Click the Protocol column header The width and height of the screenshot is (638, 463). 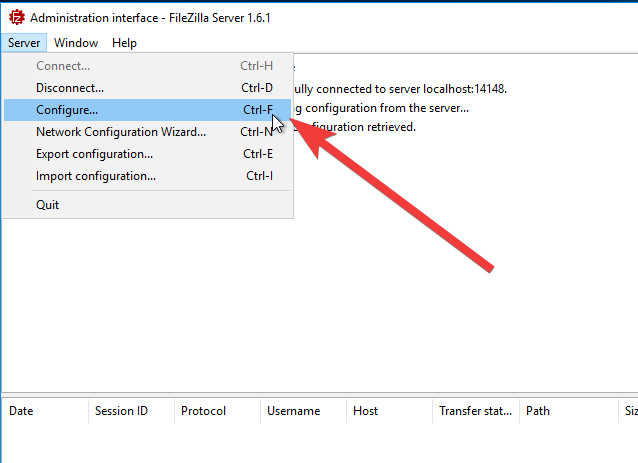click(204, 411)
